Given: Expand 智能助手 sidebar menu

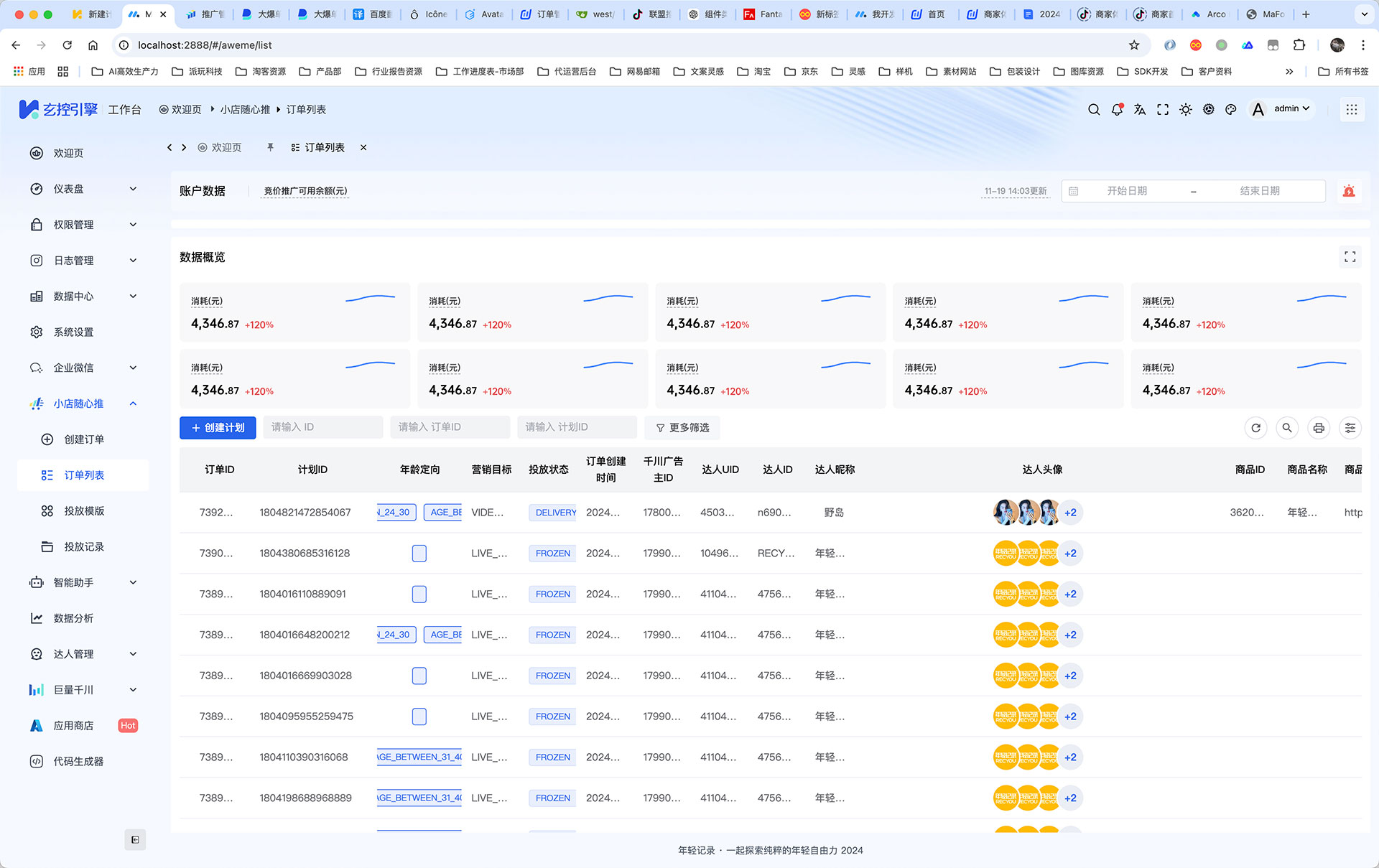Looking at the screenshot, I should click(x=83, y=582).
